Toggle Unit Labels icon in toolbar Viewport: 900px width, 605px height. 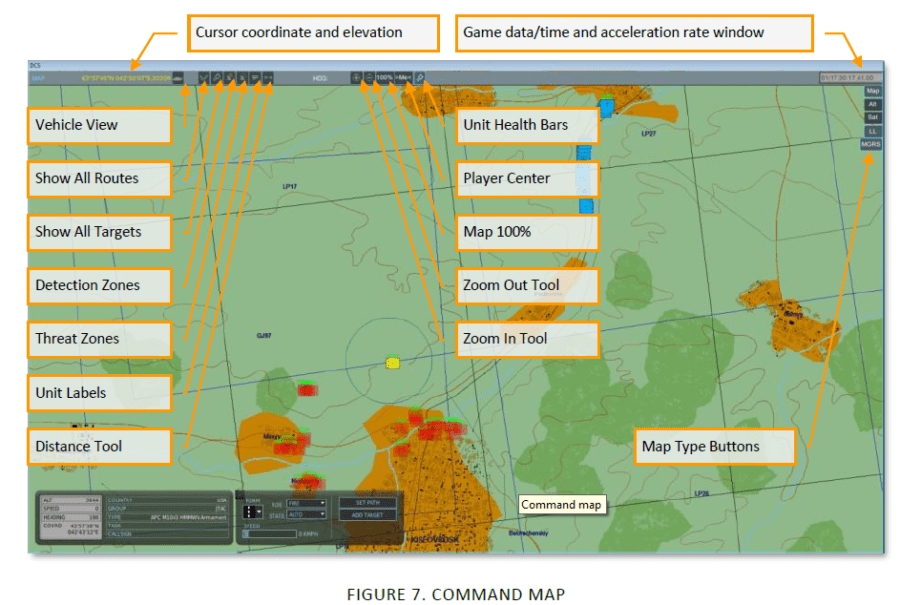click(x=255, y=77)
